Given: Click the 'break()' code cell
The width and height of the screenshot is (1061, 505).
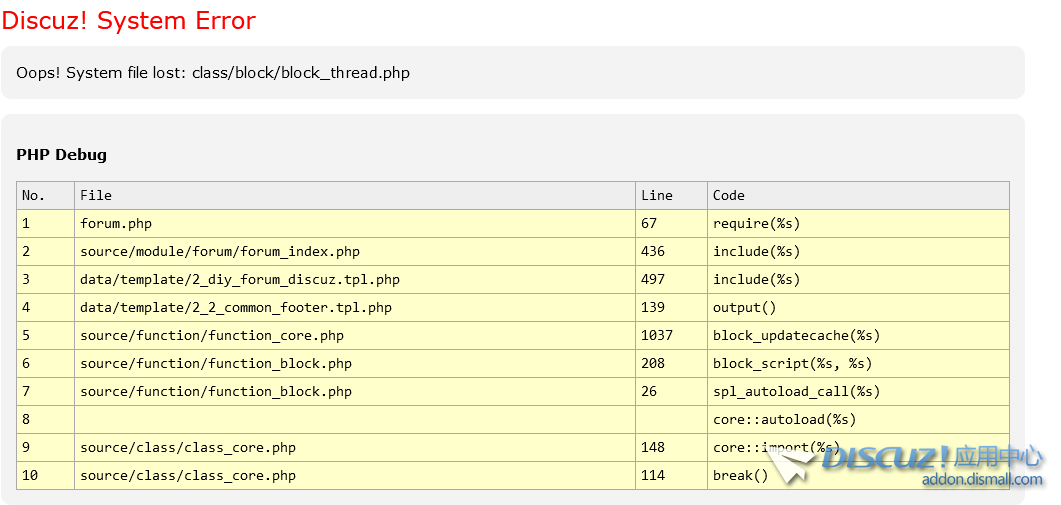Looking at the screenshot, I should 858,475.
